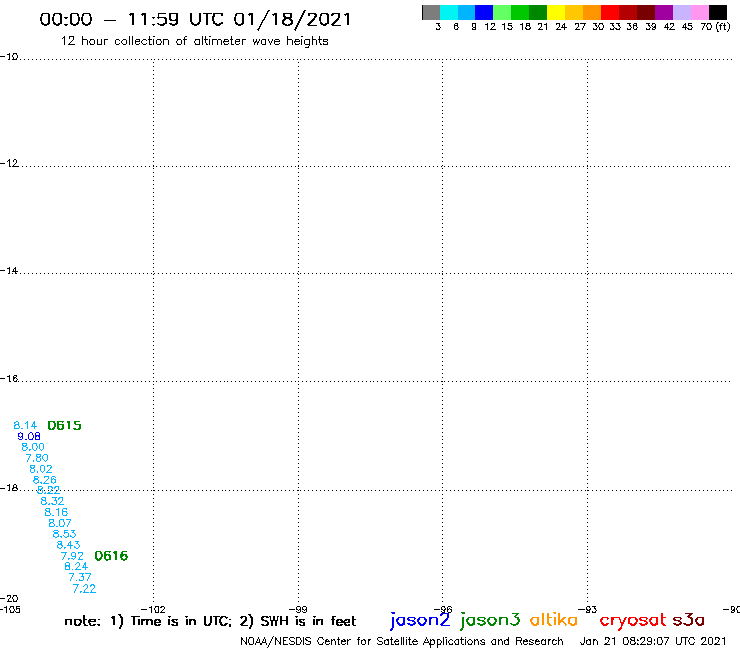Click the 8.24 wave height value
Viewport: 740px width, 650px height.
76,566
